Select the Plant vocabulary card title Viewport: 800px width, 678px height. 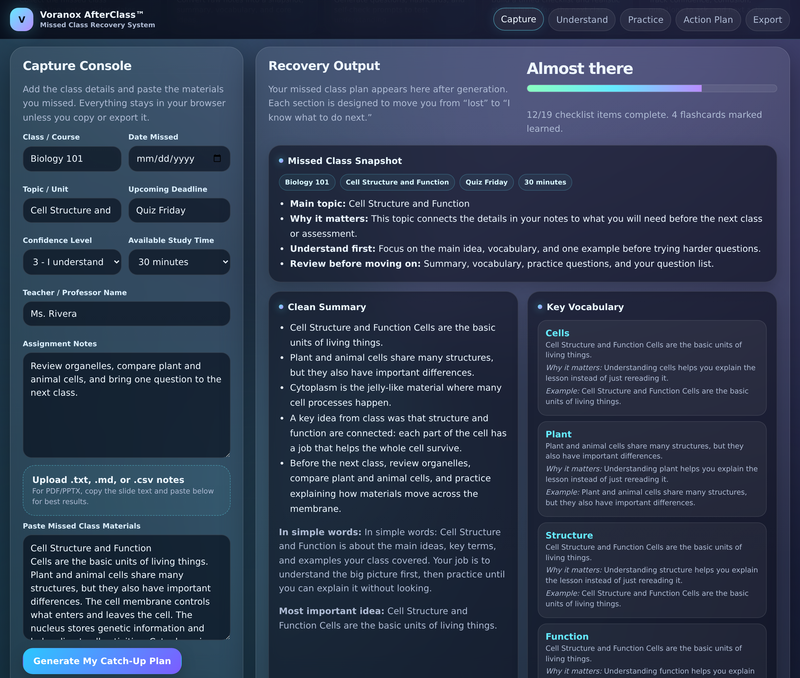click(x=558, y=434)
